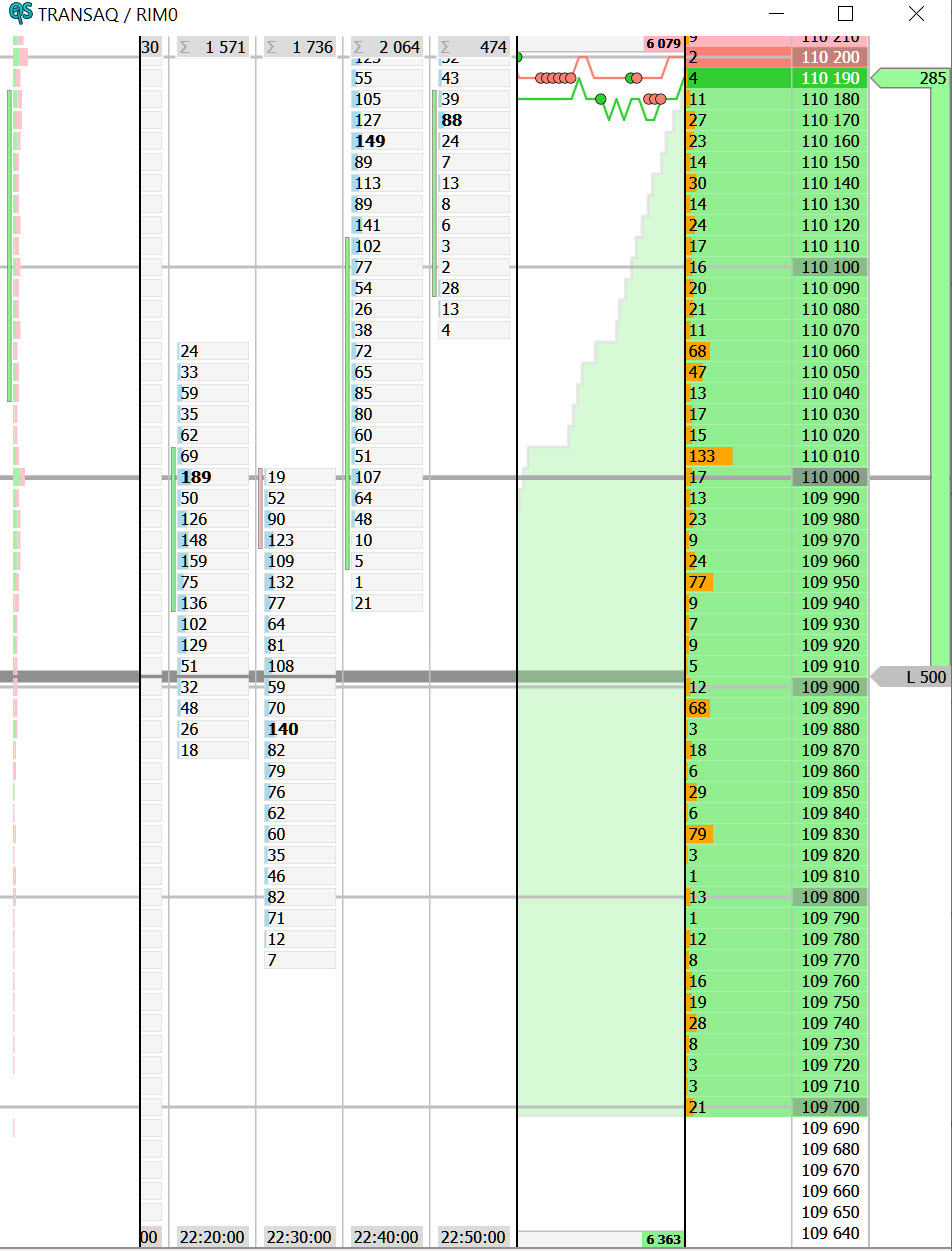Select the 22:40:00 time label
Viewport: 952px width, 1251px height.
pyautogui.click(x=386, y=1237)
